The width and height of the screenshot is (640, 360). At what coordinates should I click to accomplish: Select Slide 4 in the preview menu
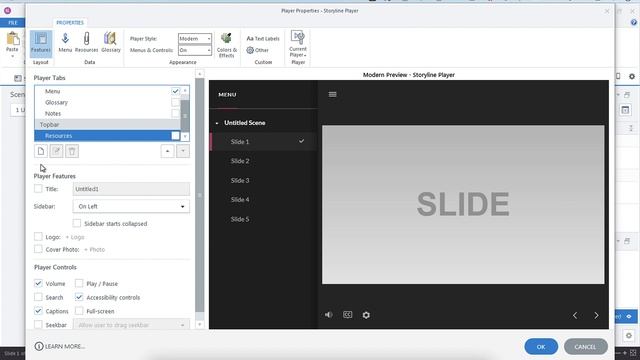(263, 200)
